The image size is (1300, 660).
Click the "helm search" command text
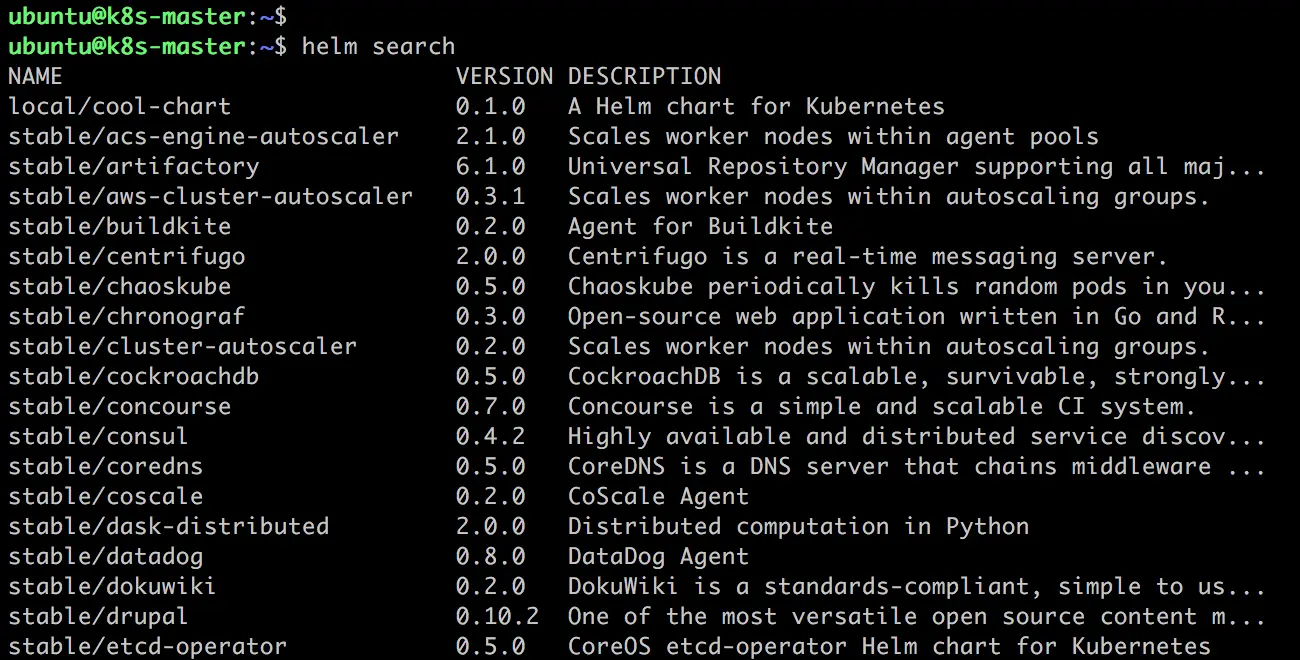pyautogui.click(x=378, y=46)
